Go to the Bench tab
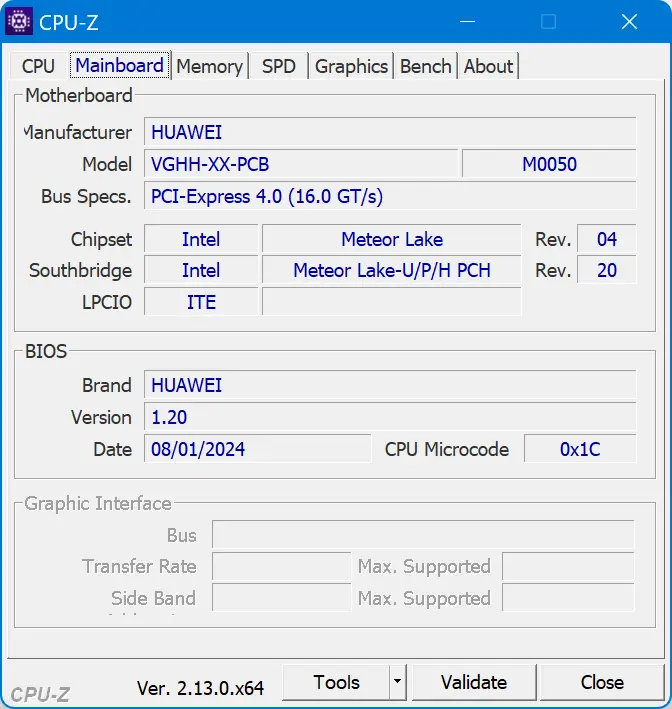 click(426, 66)
